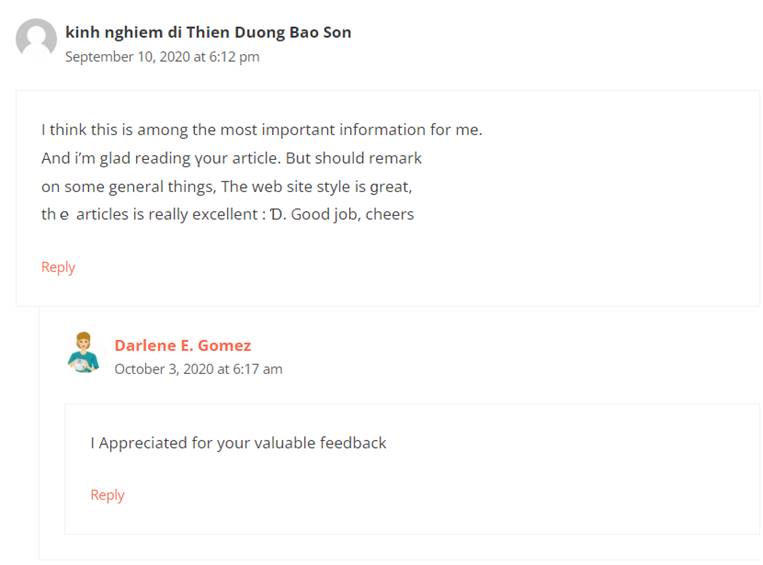763x565 pixels.
Task: Click the text "on some general things,"
Action: [x=129, y=187]
